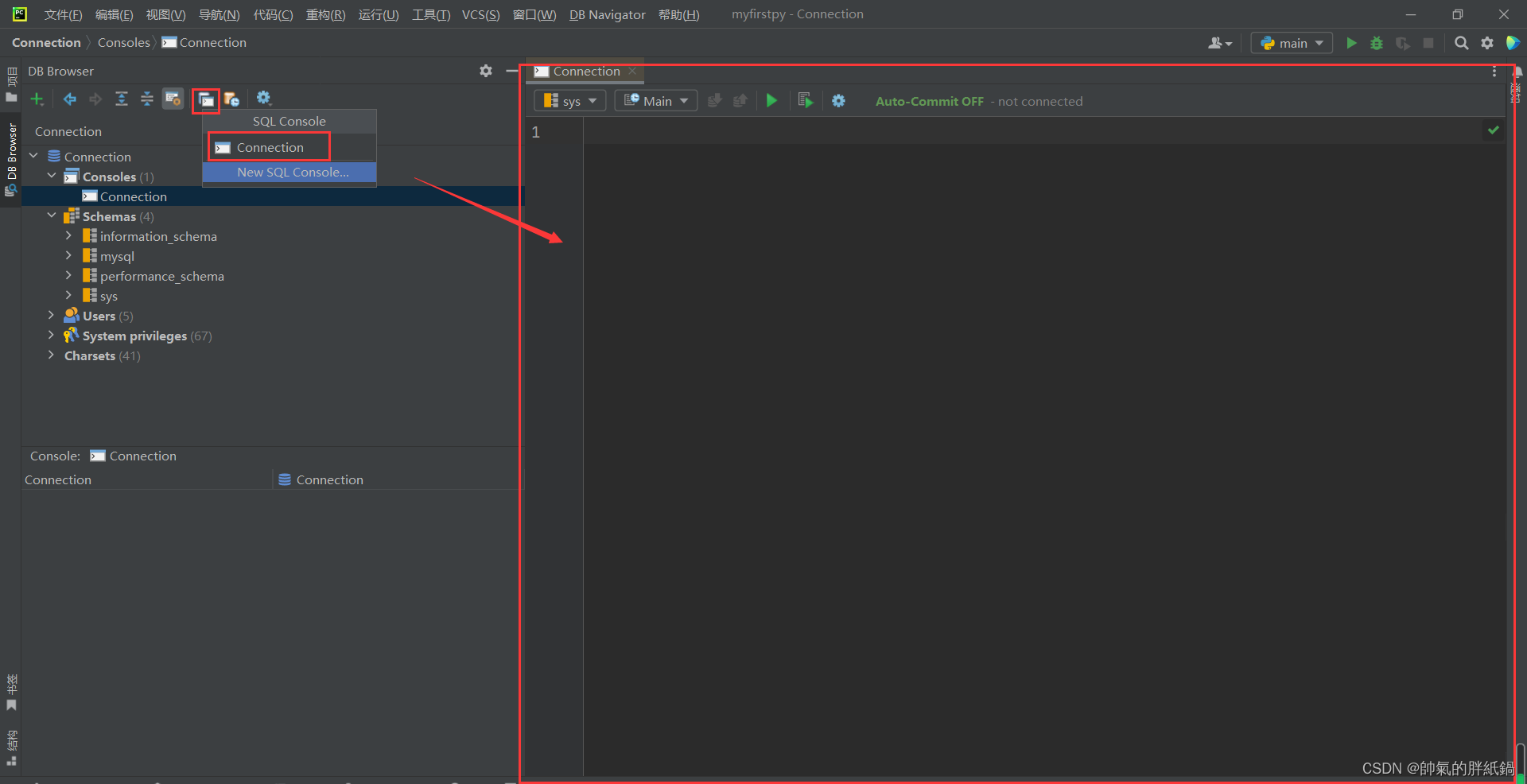This screenshot has width=1527, height=784.
Task: Click the stop button in the top toolbar
Action: (1428, 43)
